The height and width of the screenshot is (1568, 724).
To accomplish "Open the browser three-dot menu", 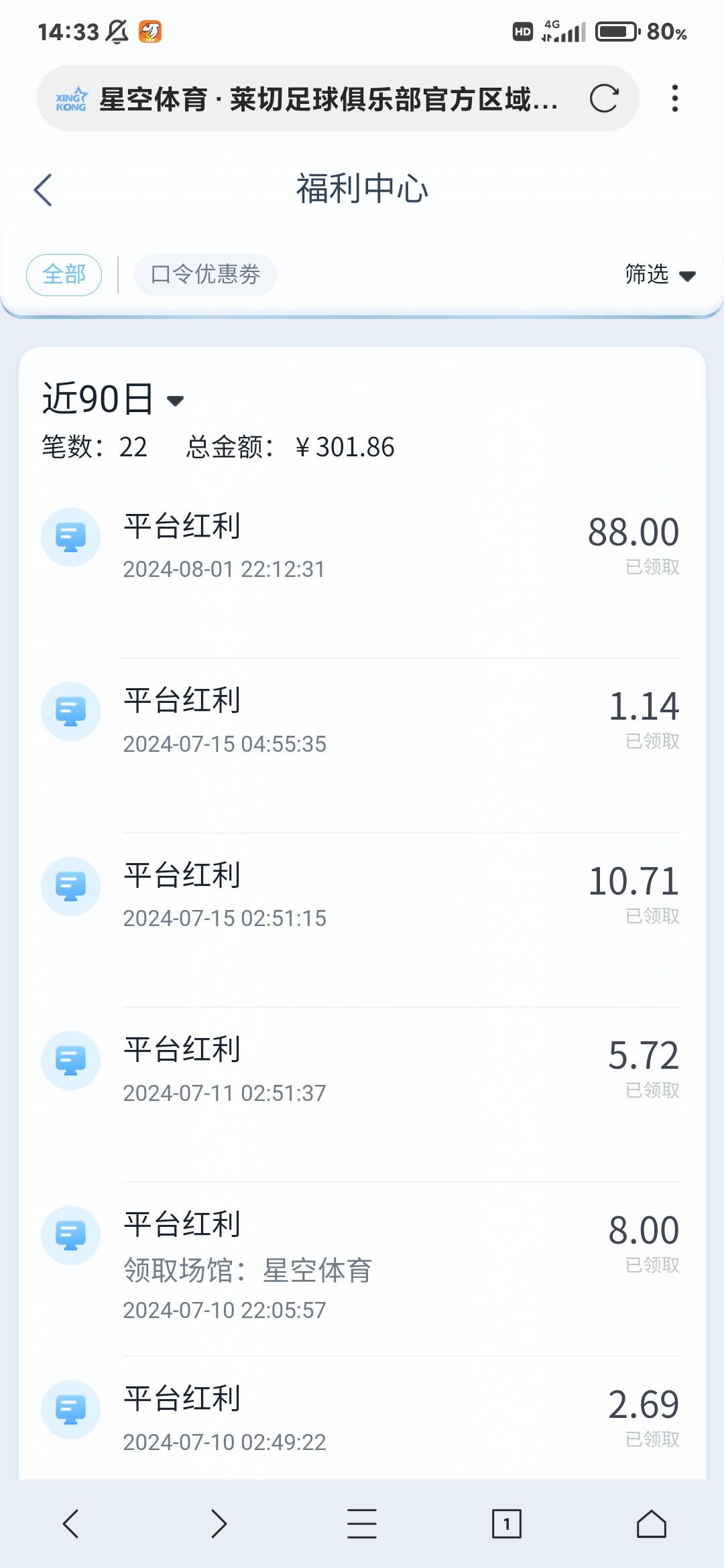I will tap(674, 99).
